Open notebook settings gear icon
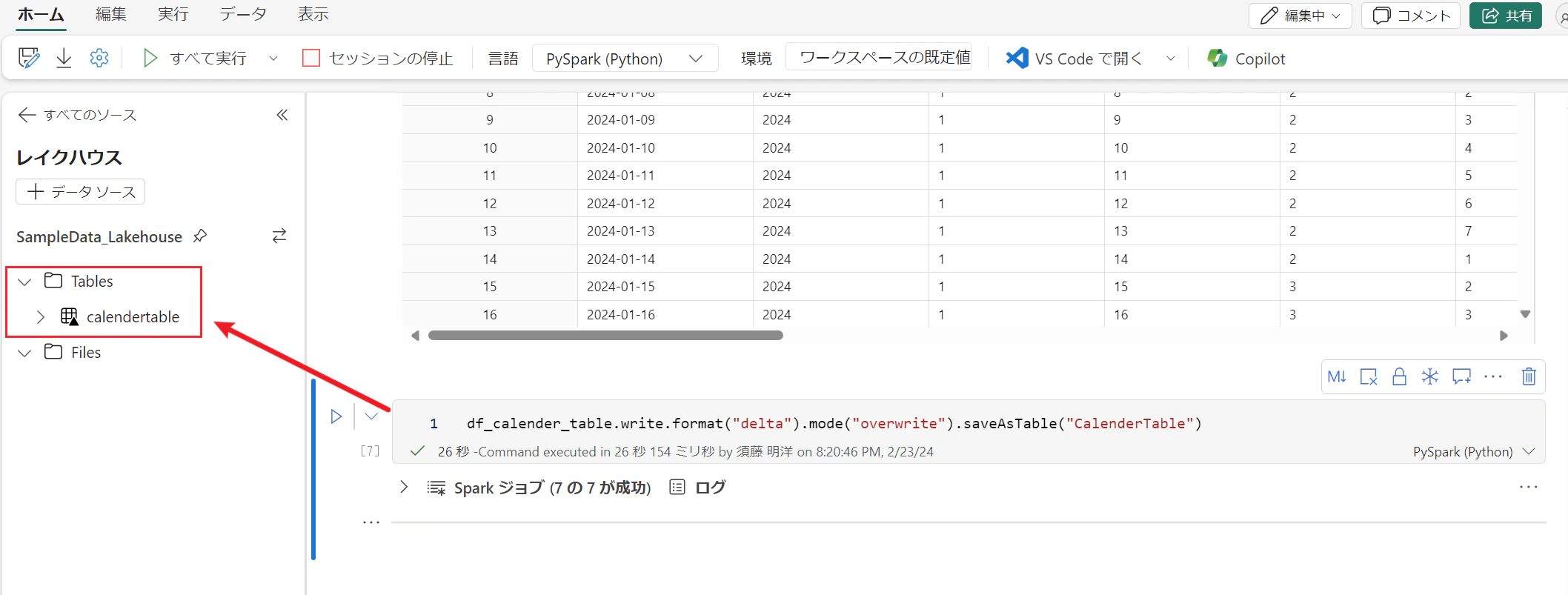 [99, 58]
